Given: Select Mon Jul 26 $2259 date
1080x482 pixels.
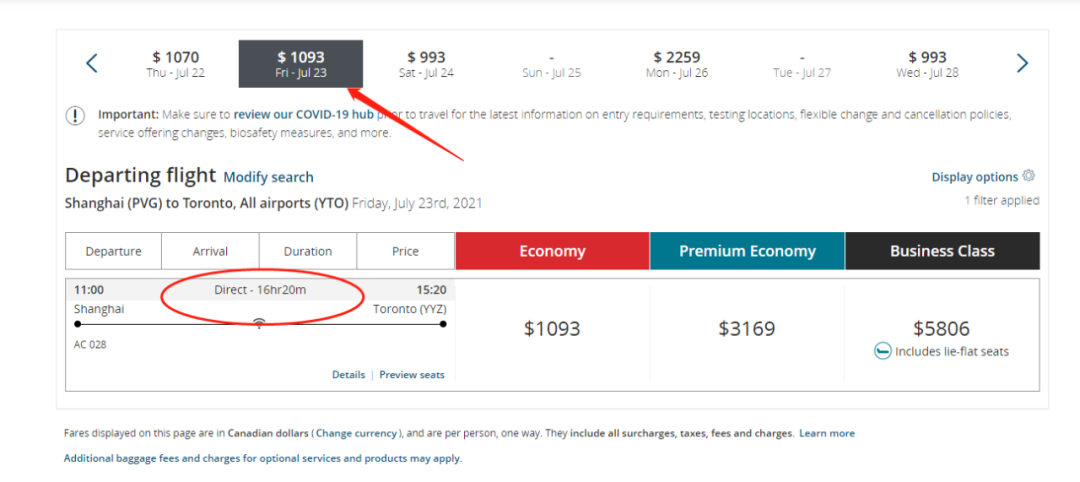Looking at the screenshot, I should tap(677, 64).
